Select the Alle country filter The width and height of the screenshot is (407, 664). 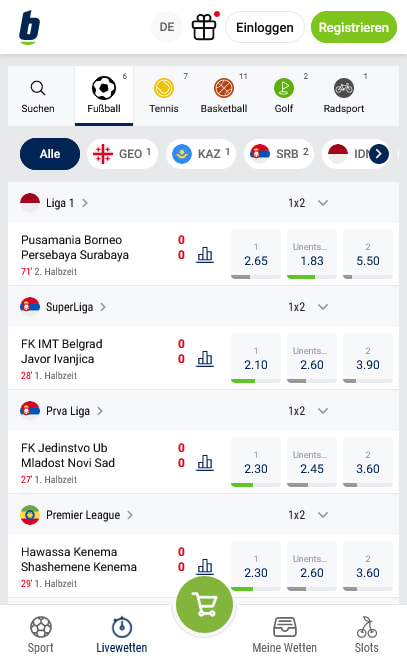pyautogui.click(x=50, y=154)
